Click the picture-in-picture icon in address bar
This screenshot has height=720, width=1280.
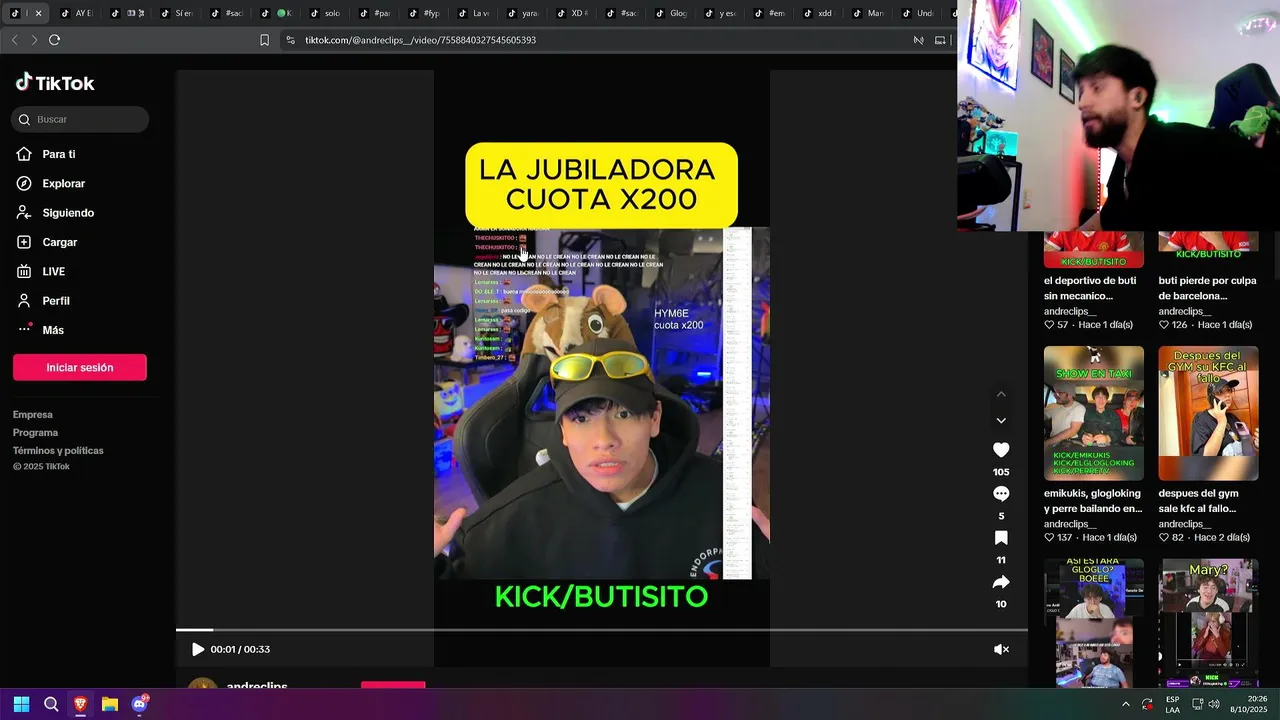940,40
